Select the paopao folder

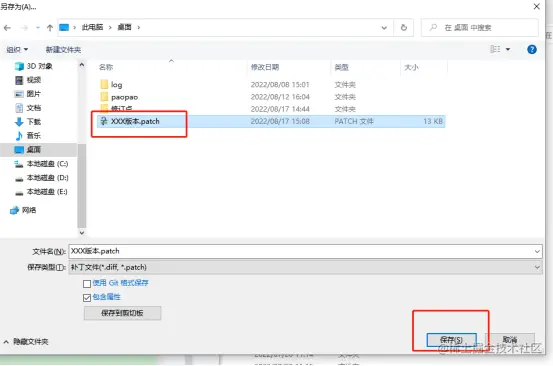[119, 97]
